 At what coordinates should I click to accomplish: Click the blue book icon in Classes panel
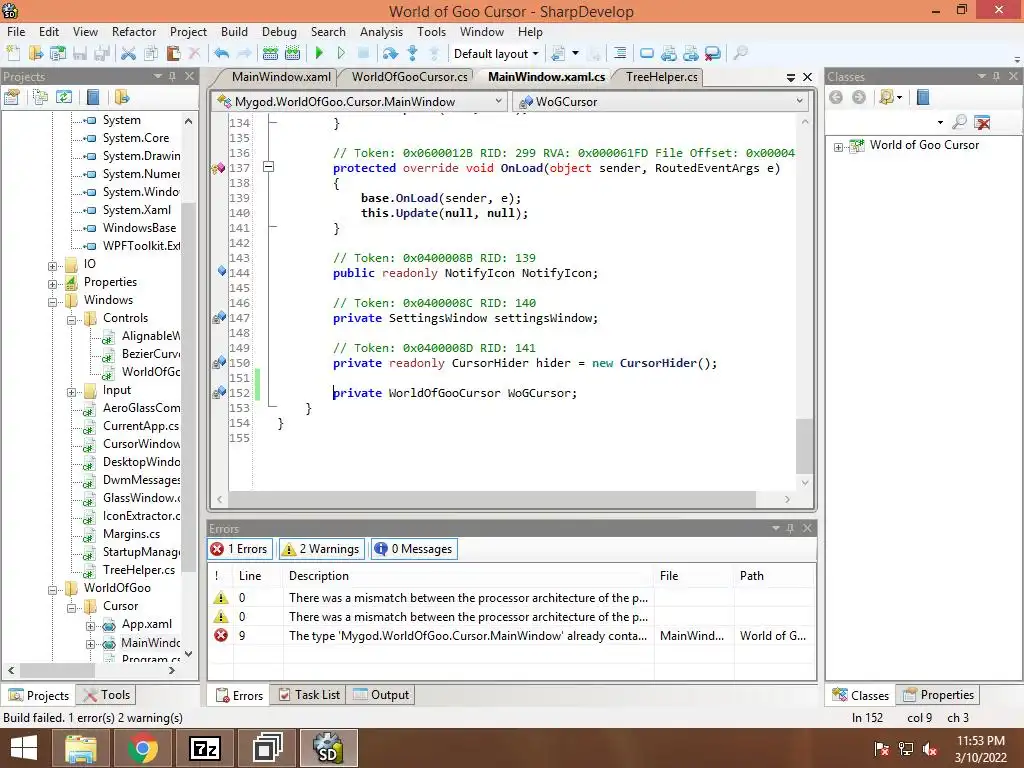pos(923,98)
